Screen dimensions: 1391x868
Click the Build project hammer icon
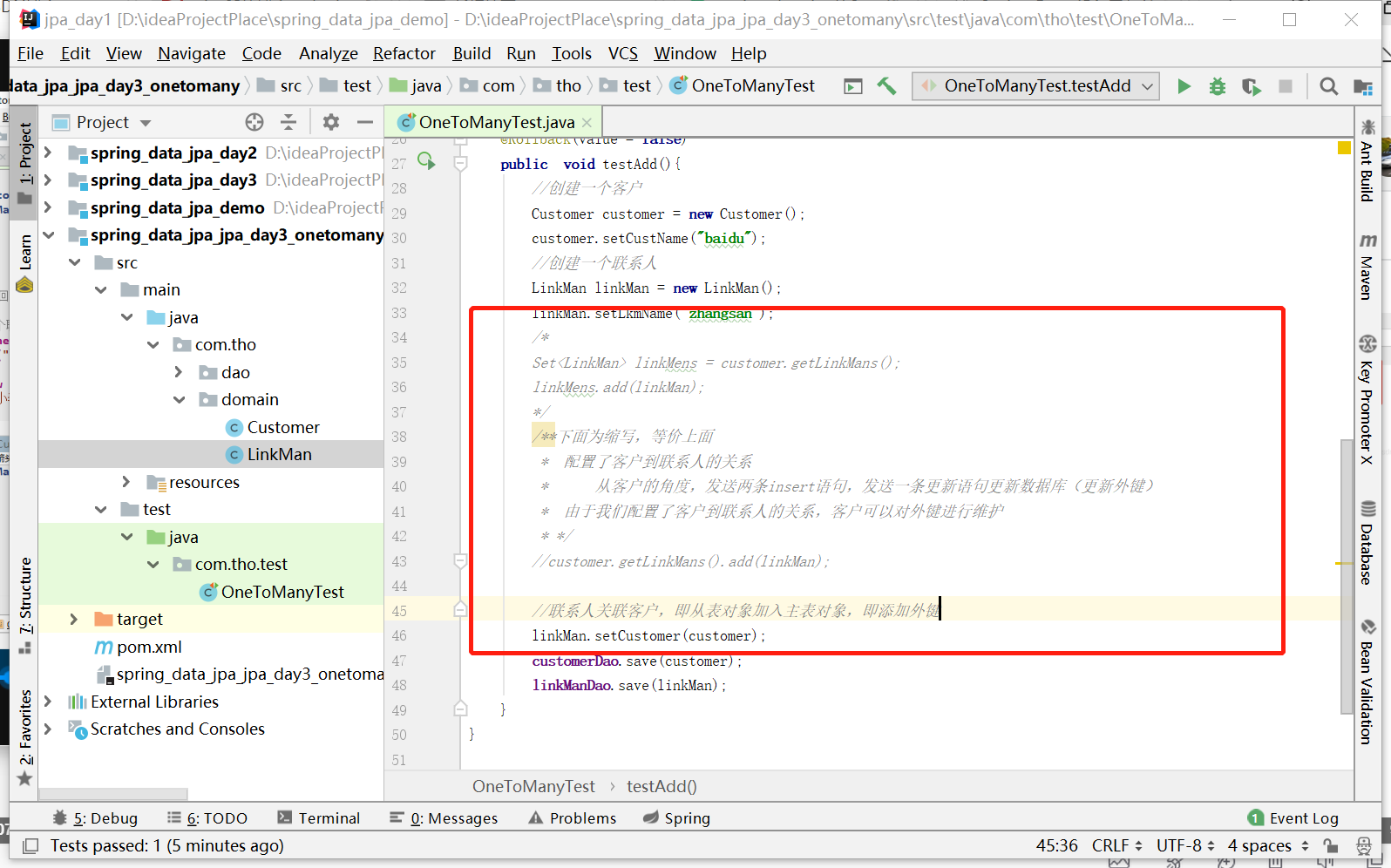886,86
